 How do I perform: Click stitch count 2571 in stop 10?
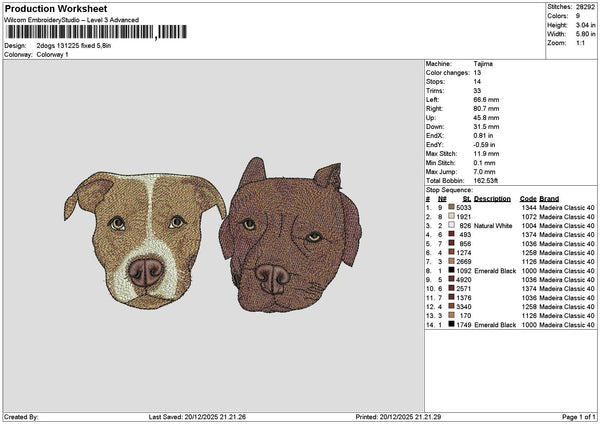(463, 289)
